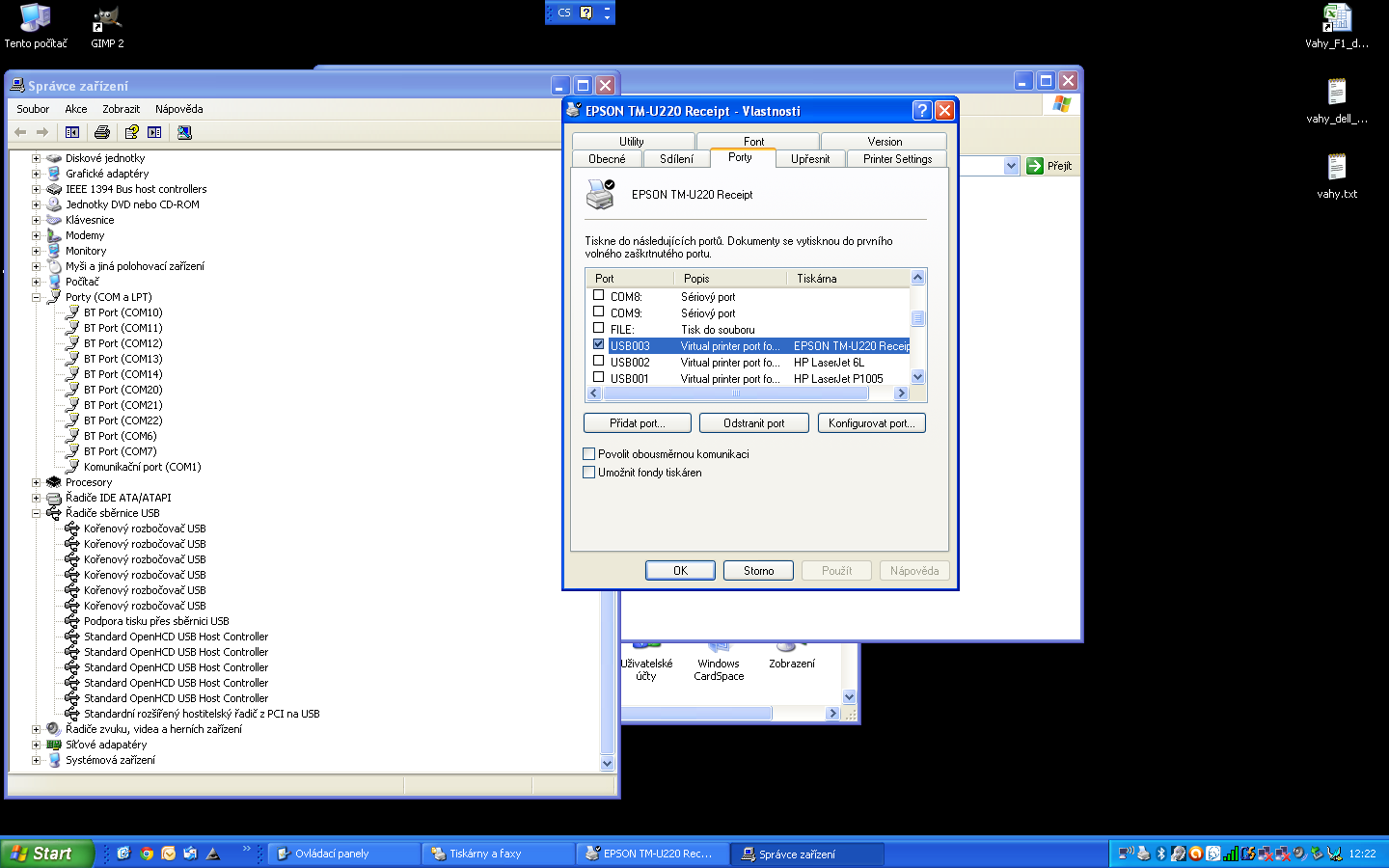Click the volume speaker tray icon

tap(1299, 854)
